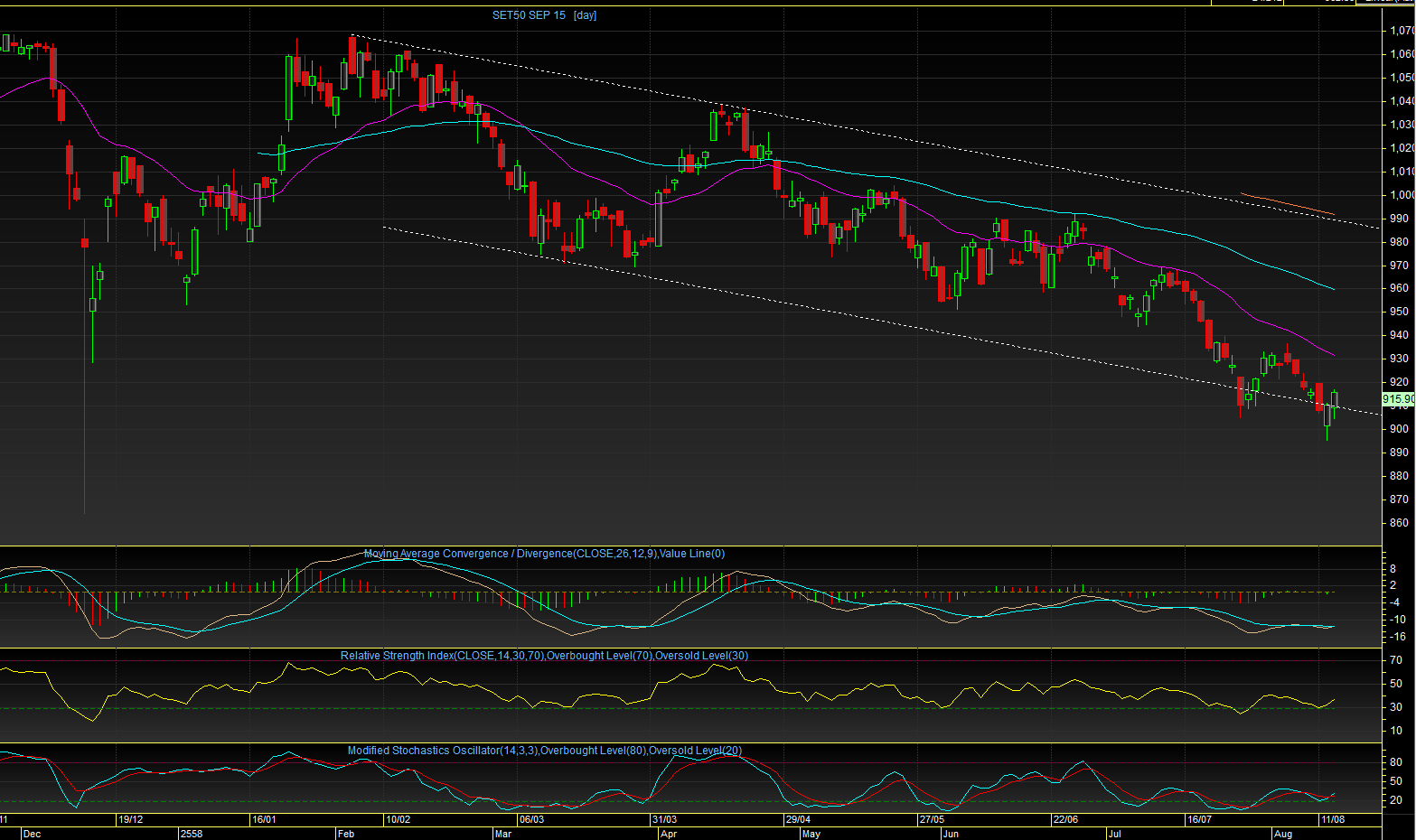Select the Modified Stochastics Oscillator title label

[545, 751]
